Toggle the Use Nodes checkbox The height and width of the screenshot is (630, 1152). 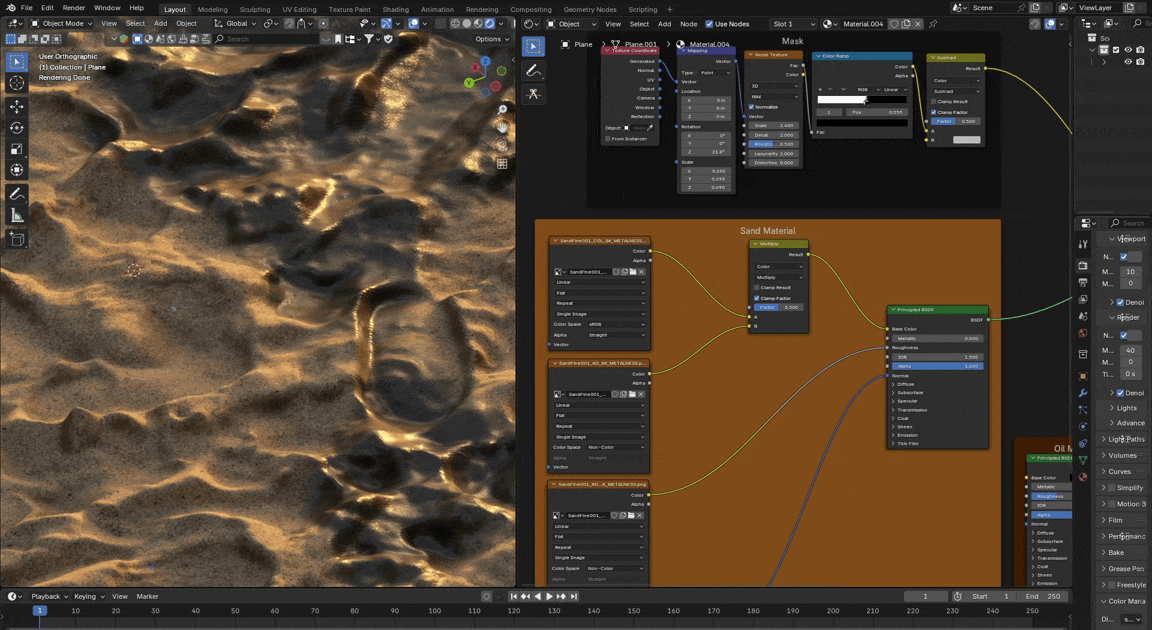[x=710, y=24]
